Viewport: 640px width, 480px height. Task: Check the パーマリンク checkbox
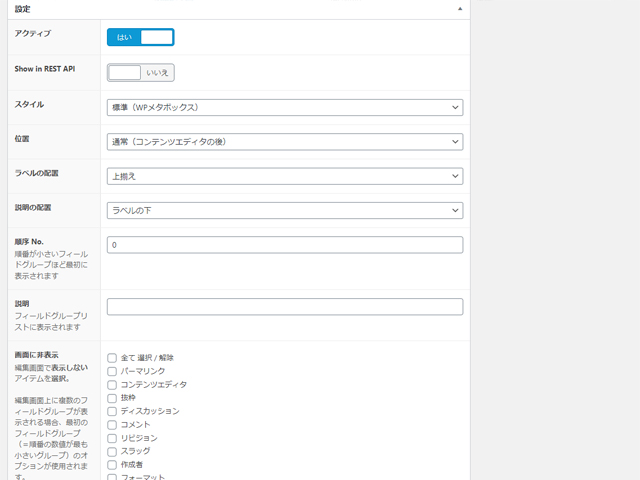click(x=112, y=371)
